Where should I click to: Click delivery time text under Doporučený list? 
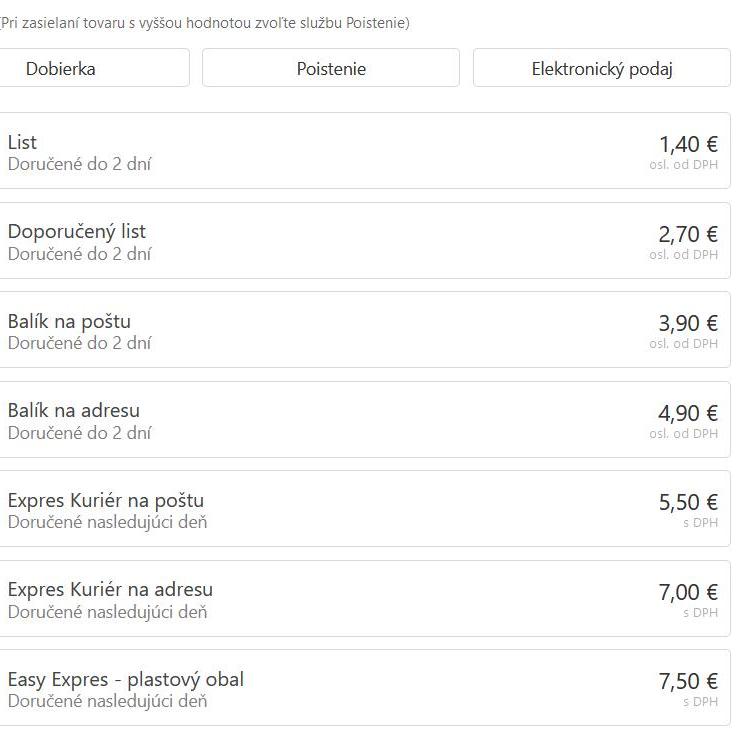(80, 254)
